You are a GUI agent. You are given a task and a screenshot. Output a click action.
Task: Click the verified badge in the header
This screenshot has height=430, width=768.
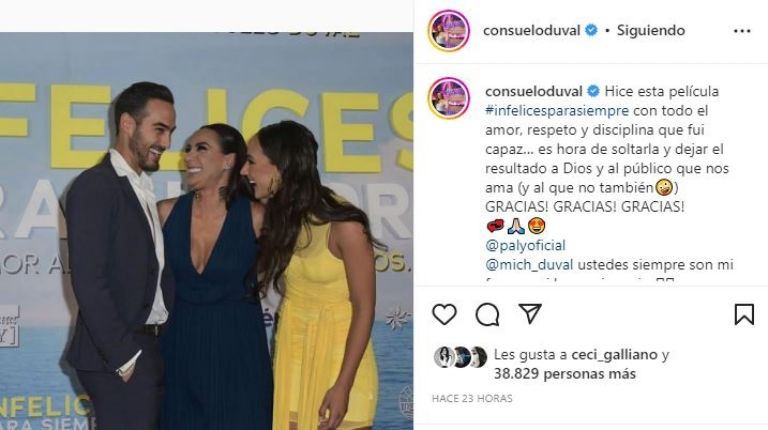click(591, 30)
